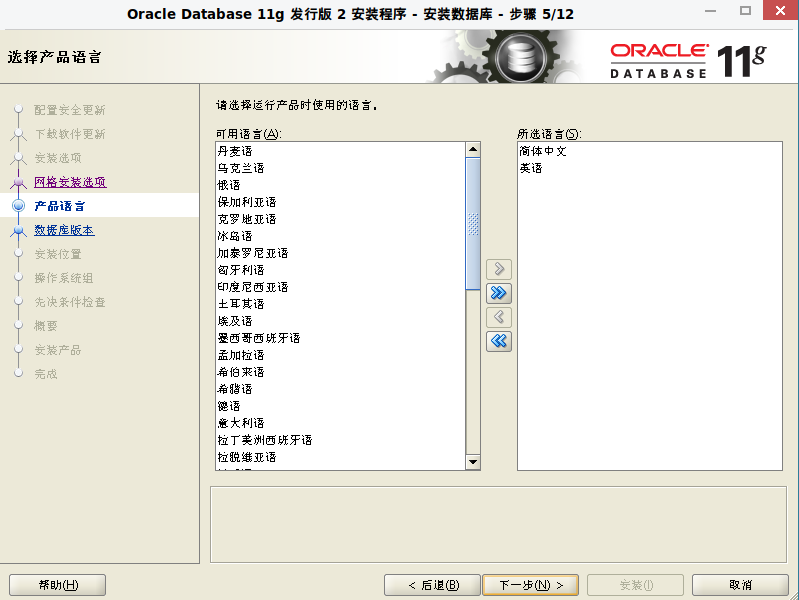This screenshot has height=600, width=799.
Task: Select 德语 in available languages
Action: coord(340,406)
